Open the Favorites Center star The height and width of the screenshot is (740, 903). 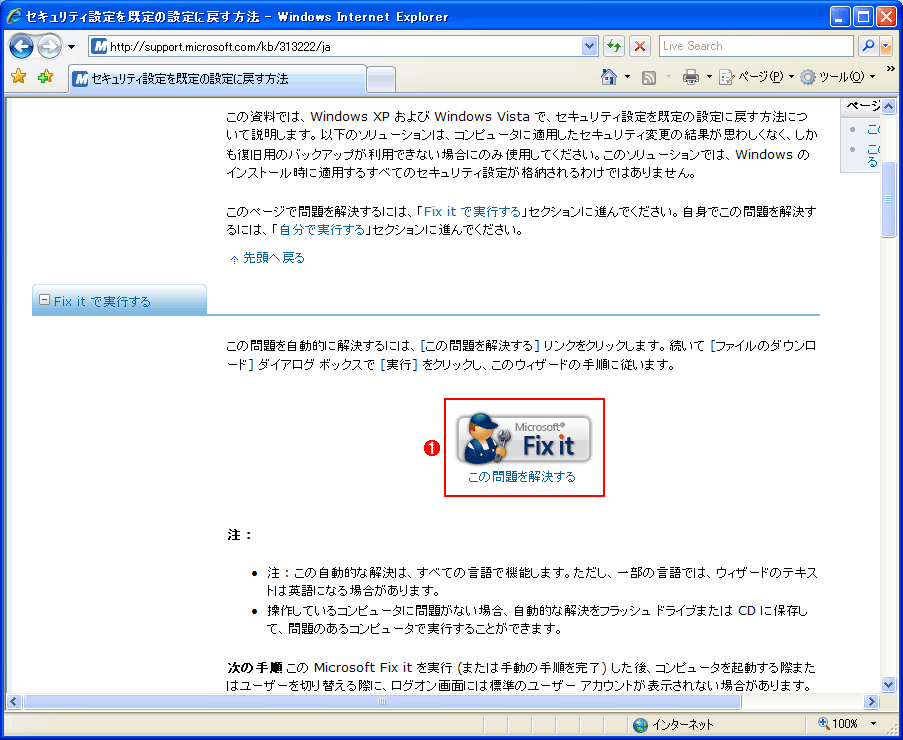click(18, 77)
